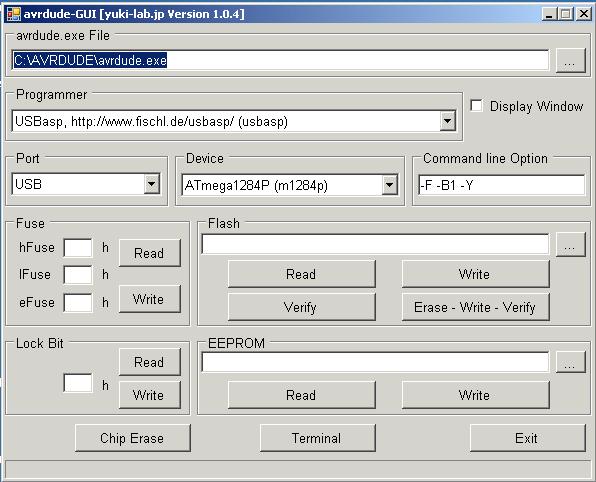Click the Exit button
The image size is (596, 482).
point(528,438)
